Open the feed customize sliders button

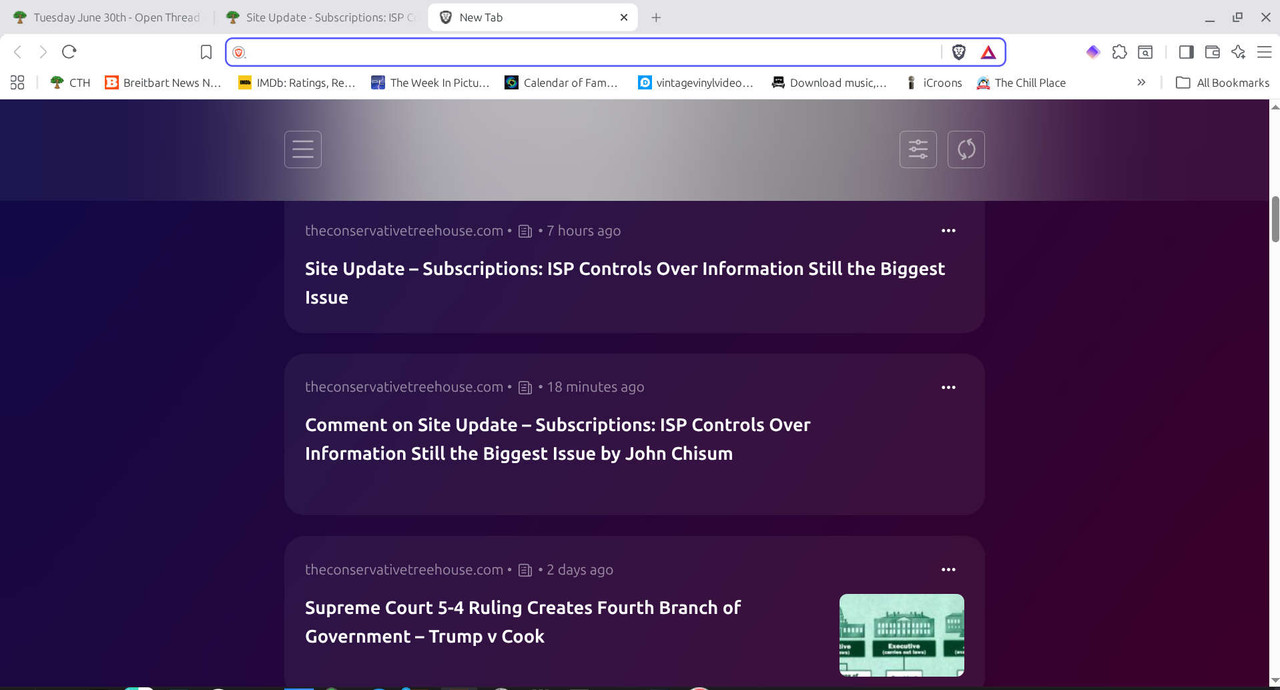(x=918, y=150)
